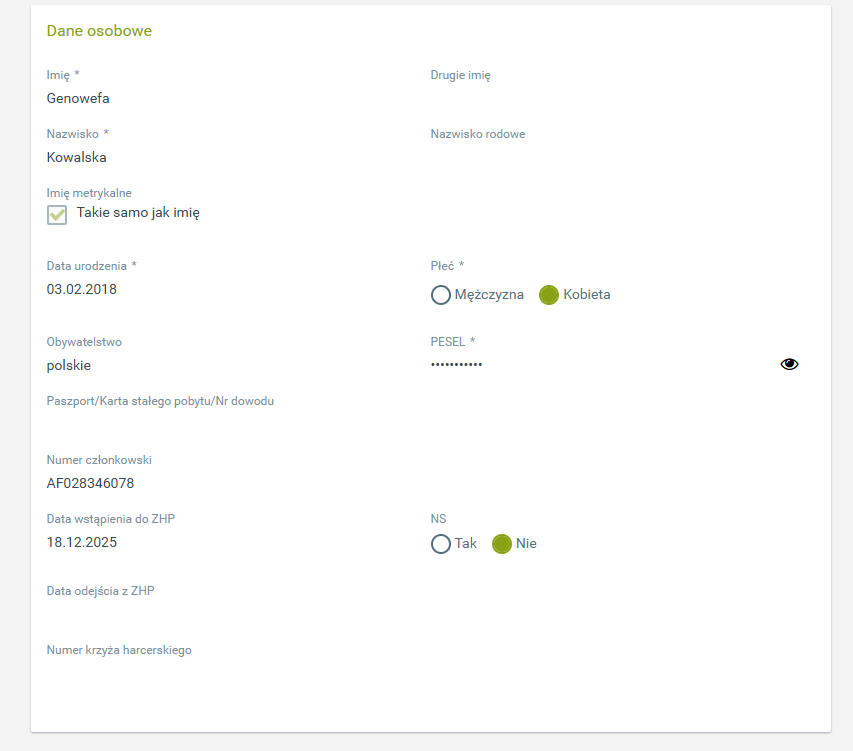Choose 'Nie' for the NS option
Image resolution: width=853 pixels, height=751 pixels.
[502, 544]
